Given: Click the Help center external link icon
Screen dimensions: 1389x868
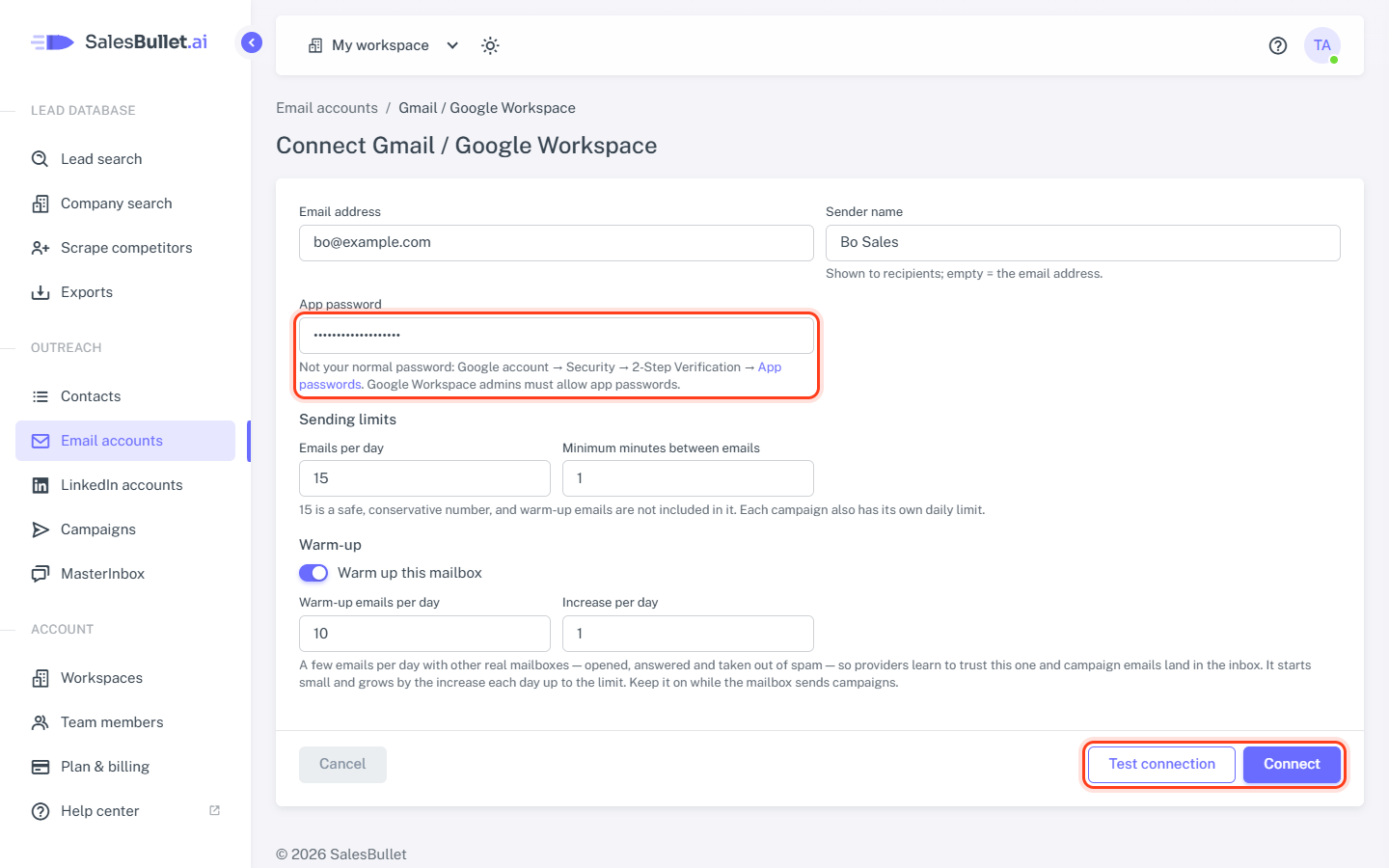Looking at the screenshot, I should click(214, 810).
